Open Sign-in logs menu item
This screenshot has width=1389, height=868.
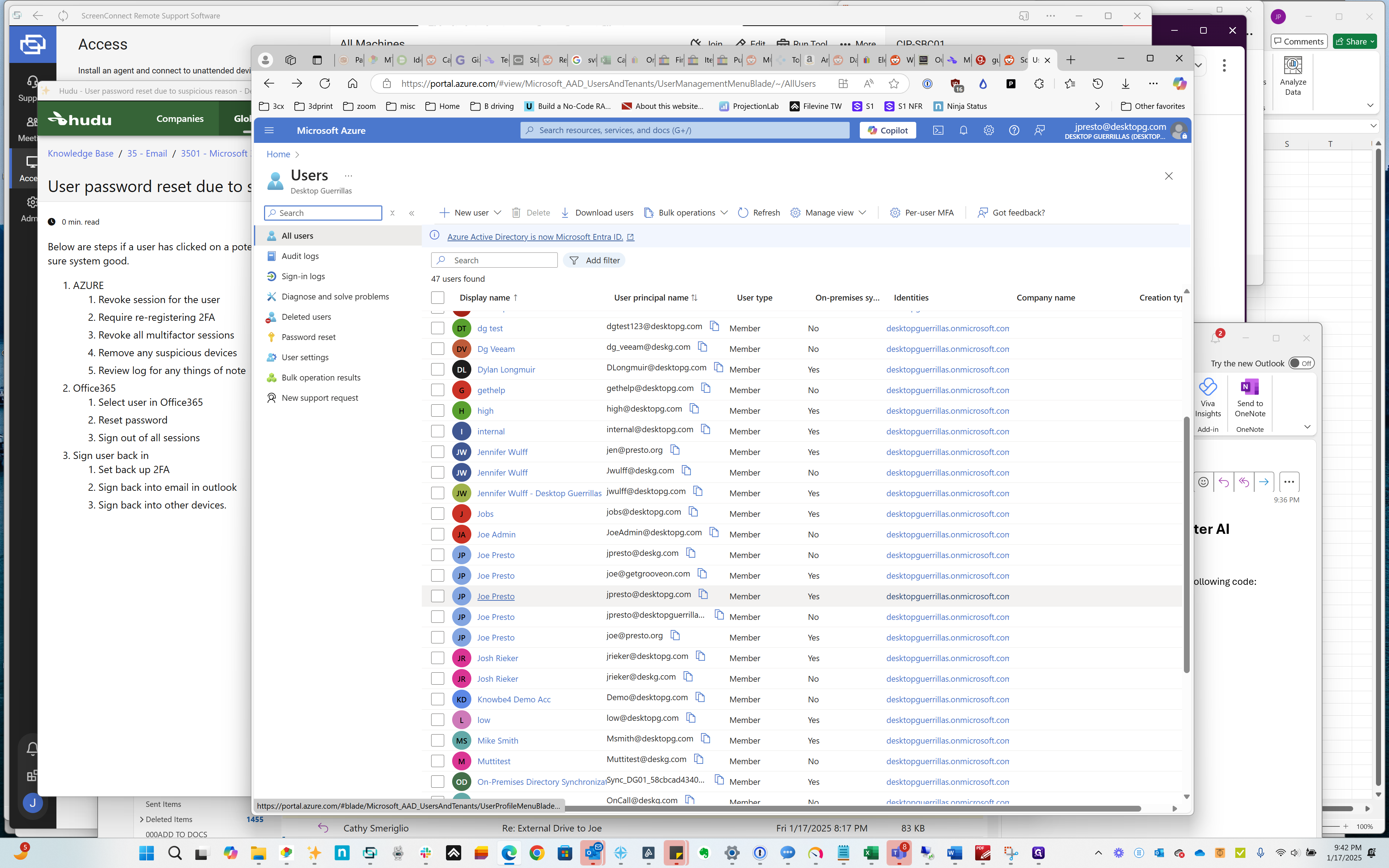click(x=303, y=276)
